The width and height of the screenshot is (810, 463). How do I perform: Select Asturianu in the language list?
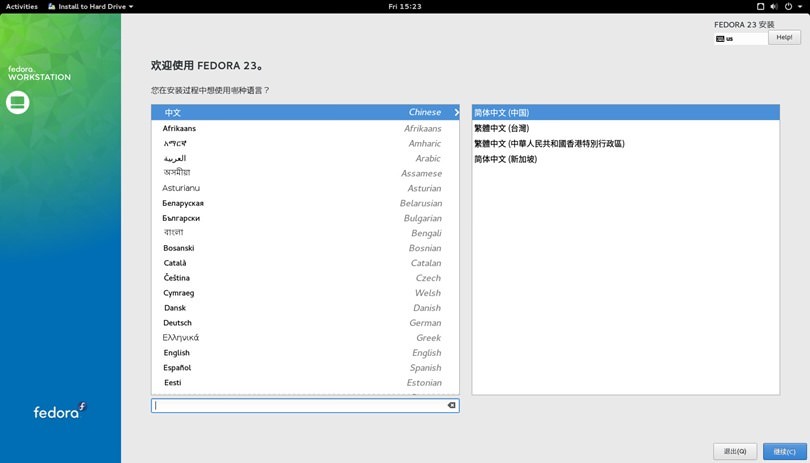click(x=305, y=188)
